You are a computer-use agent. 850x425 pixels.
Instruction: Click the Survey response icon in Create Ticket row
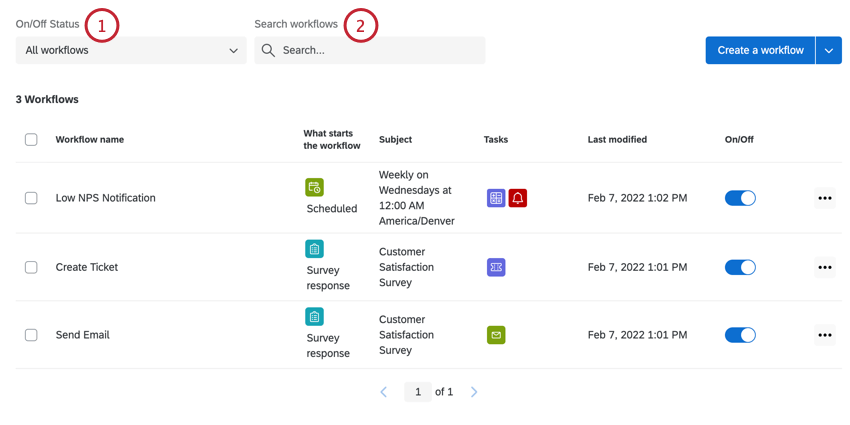tap(314, 249)
